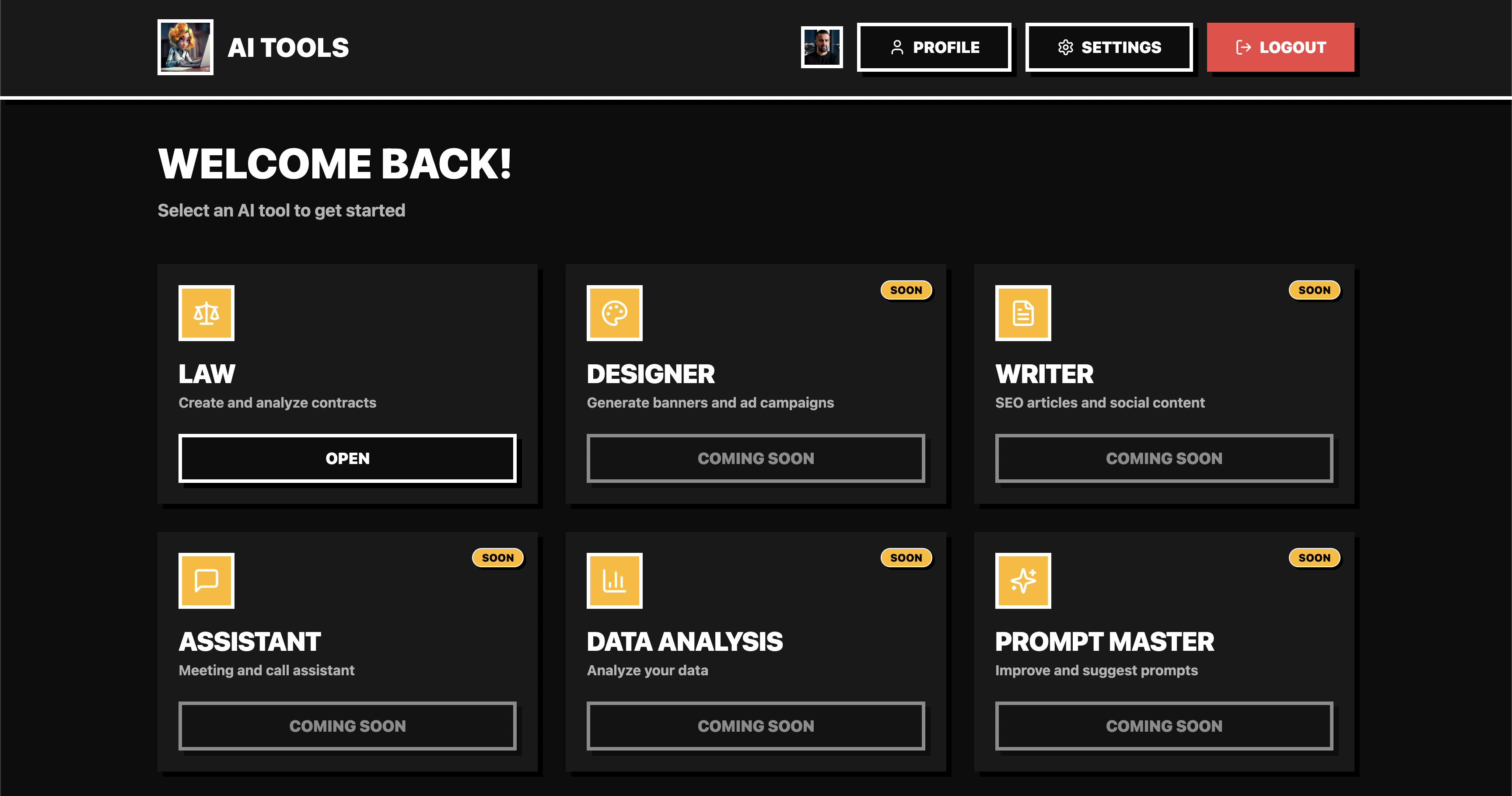Screen dimensions: 1512x796
Task: Click the AI Tools logo image
Action: click(185, 47)
